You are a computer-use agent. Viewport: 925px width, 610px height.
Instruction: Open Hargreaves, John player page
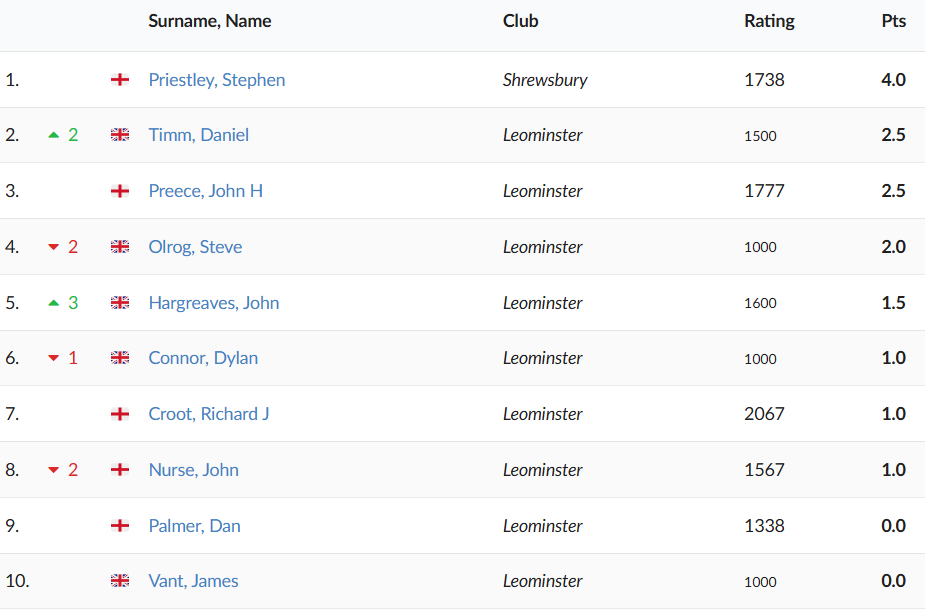[x=213, y=303]
